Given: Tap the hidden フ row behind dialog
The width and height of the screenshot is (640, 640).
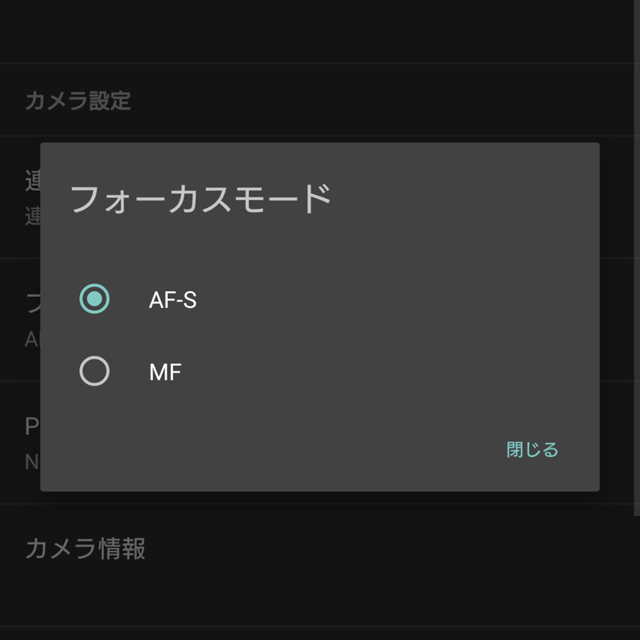Looking at the screenshot, I should pyautogui.click(x=30, y=303).
